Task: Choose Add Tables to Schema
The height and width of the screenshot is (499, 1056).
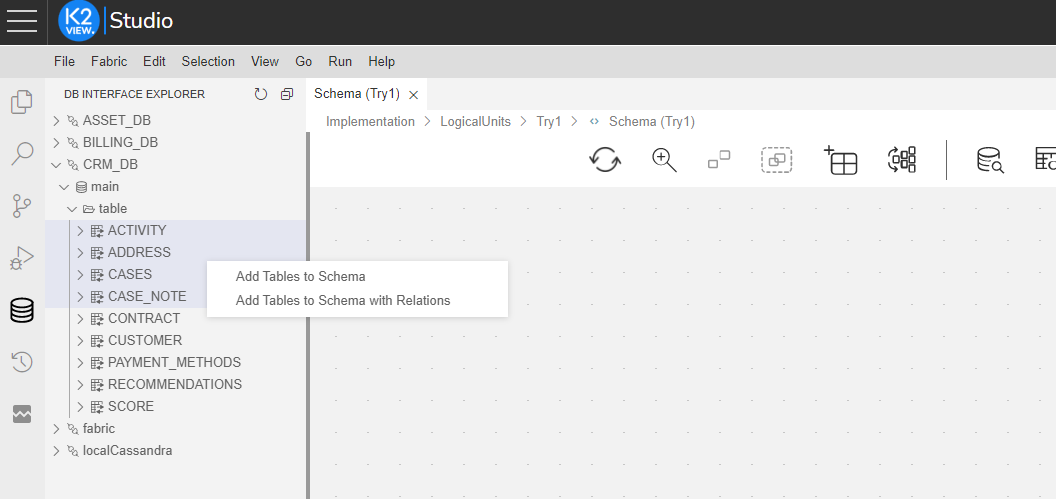Action: coord(300,277)
